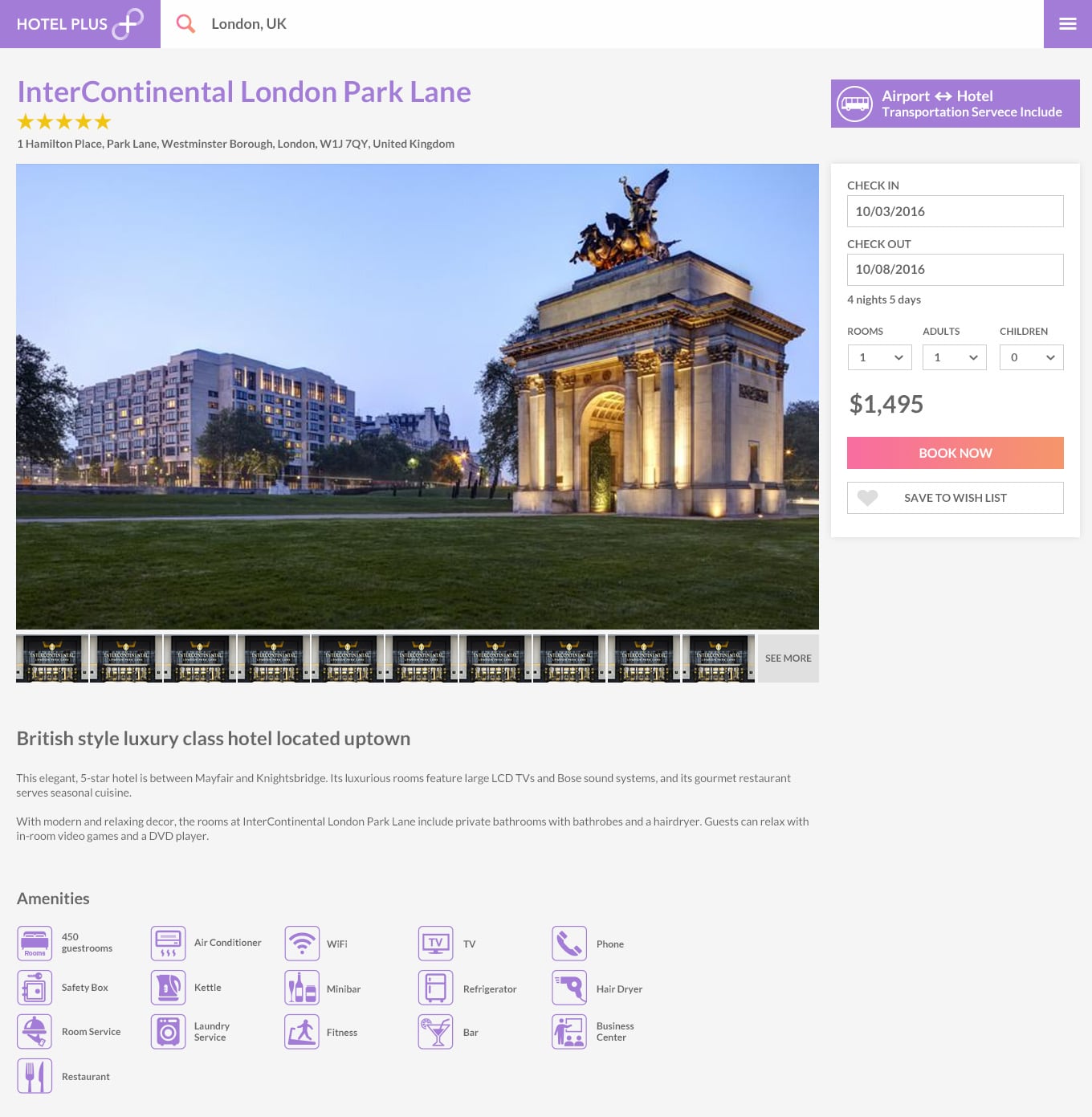Viewport: 1092px width, 1117px height.
Task: Click the Safety Box icon
Action: 35,988
